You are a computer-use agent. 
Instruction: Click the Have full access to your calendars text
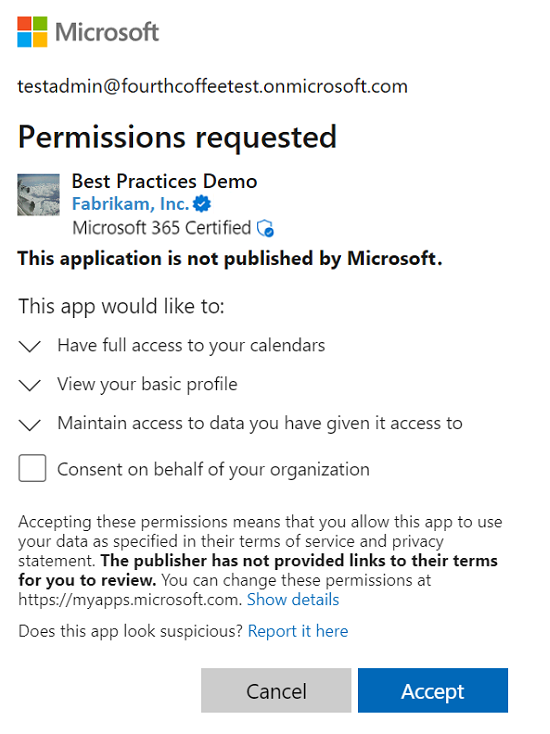click(191, 345)
